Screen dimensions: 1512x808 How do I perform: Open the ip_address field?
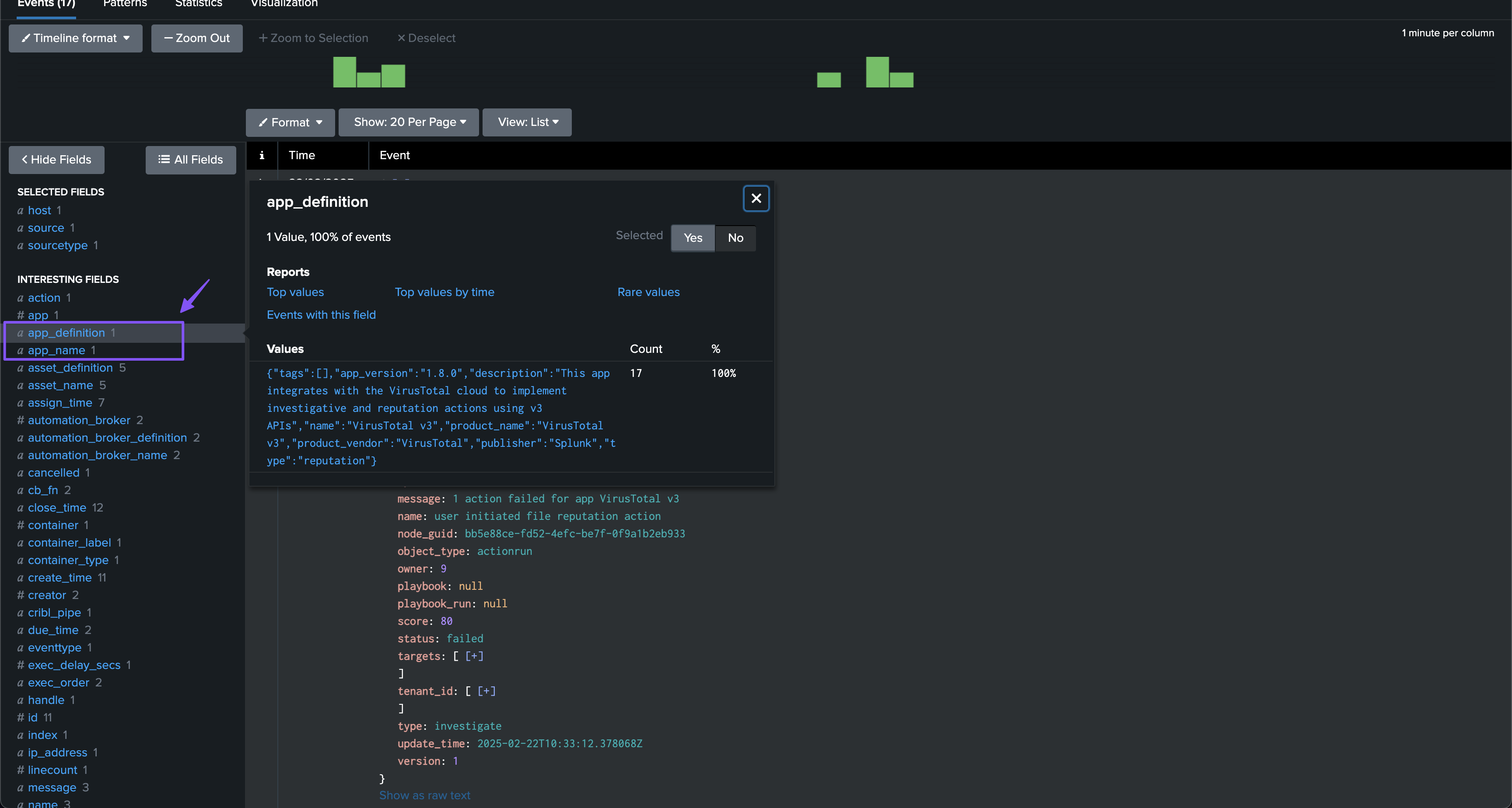[57, 752]
